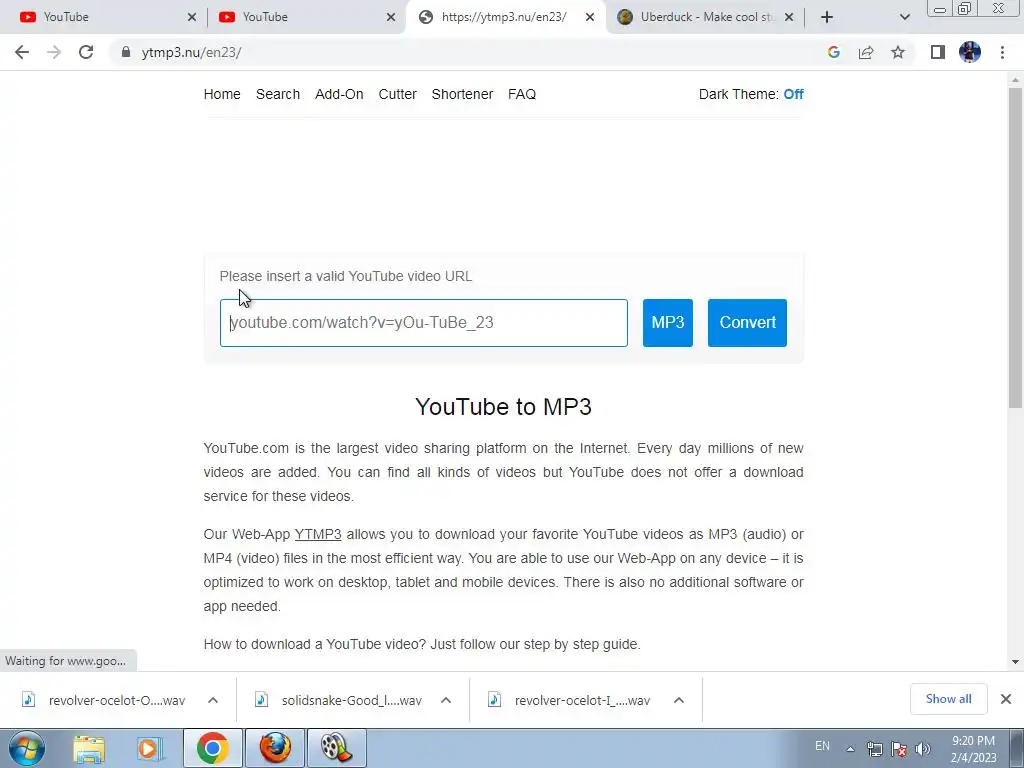Open the Chrome three-dot menu
Screen dimensions: 1024x768
point(1002,52)
